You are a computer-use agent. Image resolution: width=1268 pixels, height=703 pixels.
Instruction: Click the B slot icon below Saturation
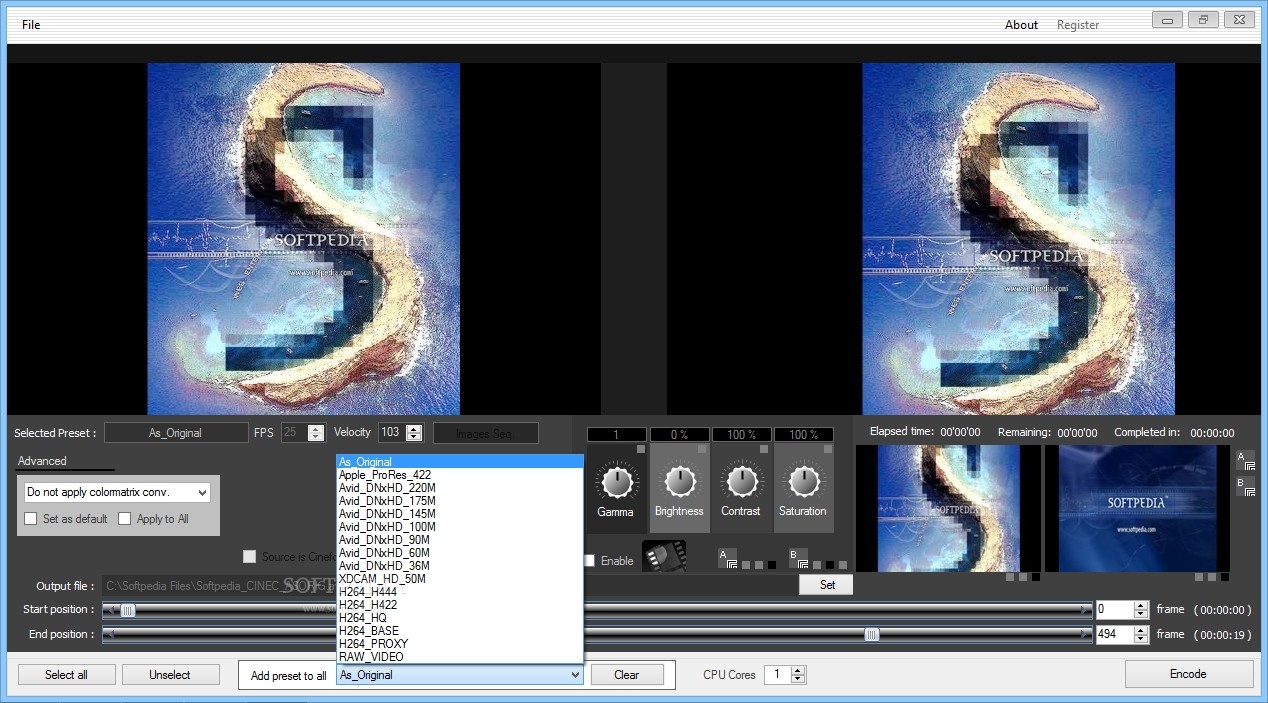(798, 558)
